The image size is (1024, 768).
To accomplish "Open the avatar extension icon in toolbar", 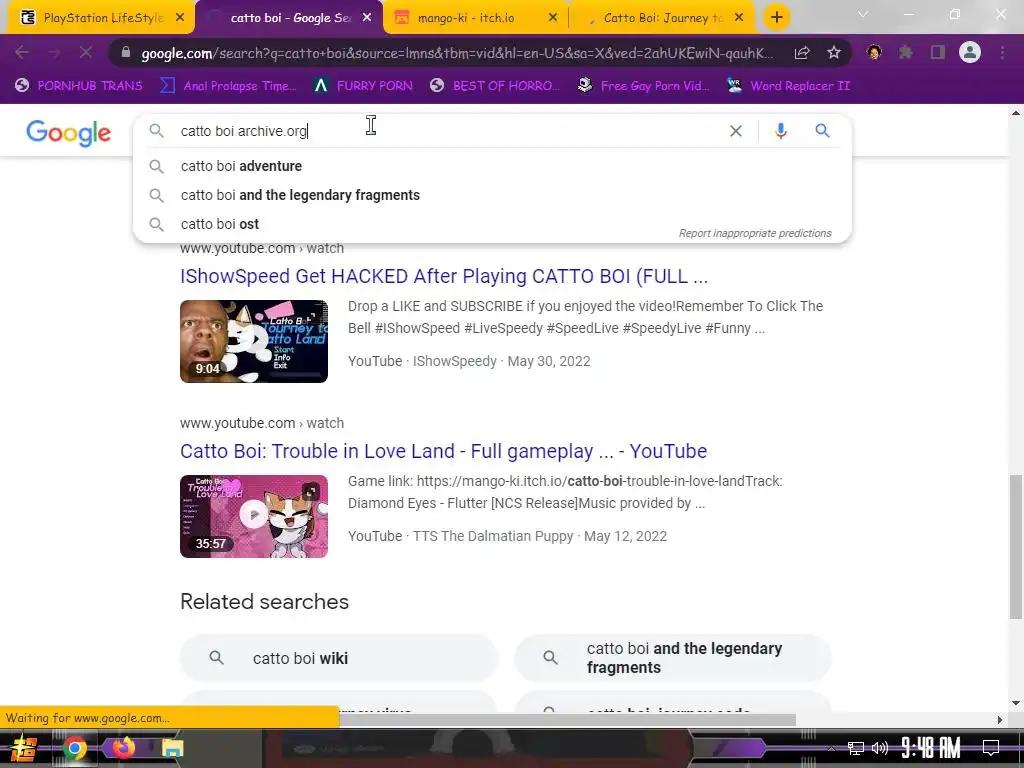I will pyautogui.click(x=874, y=52).
